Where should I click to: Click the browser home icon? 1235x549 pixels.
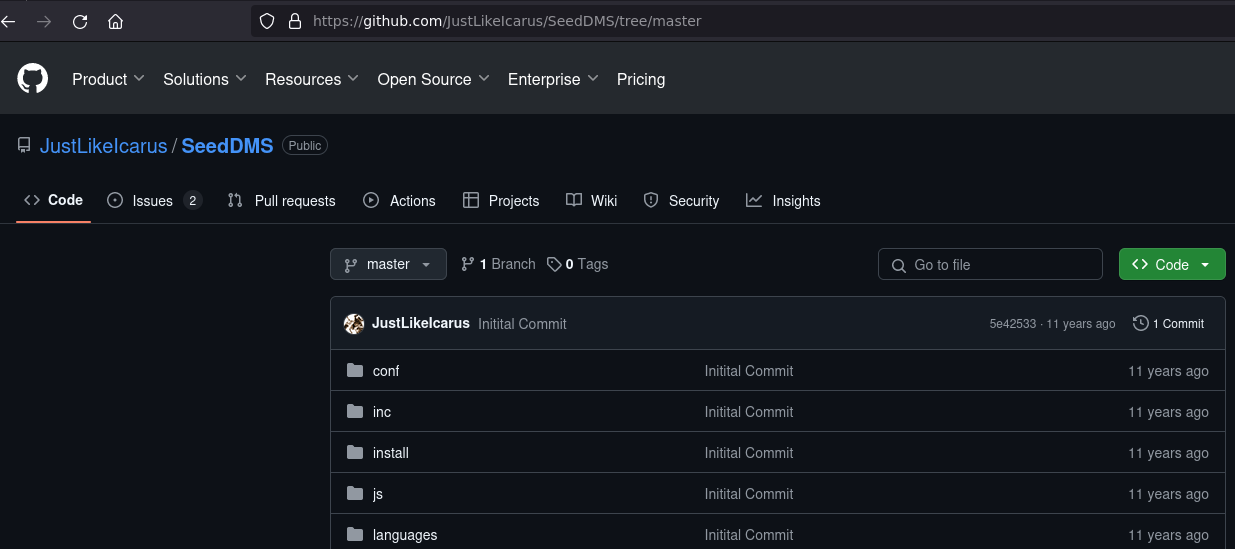(x=116, y=21)
